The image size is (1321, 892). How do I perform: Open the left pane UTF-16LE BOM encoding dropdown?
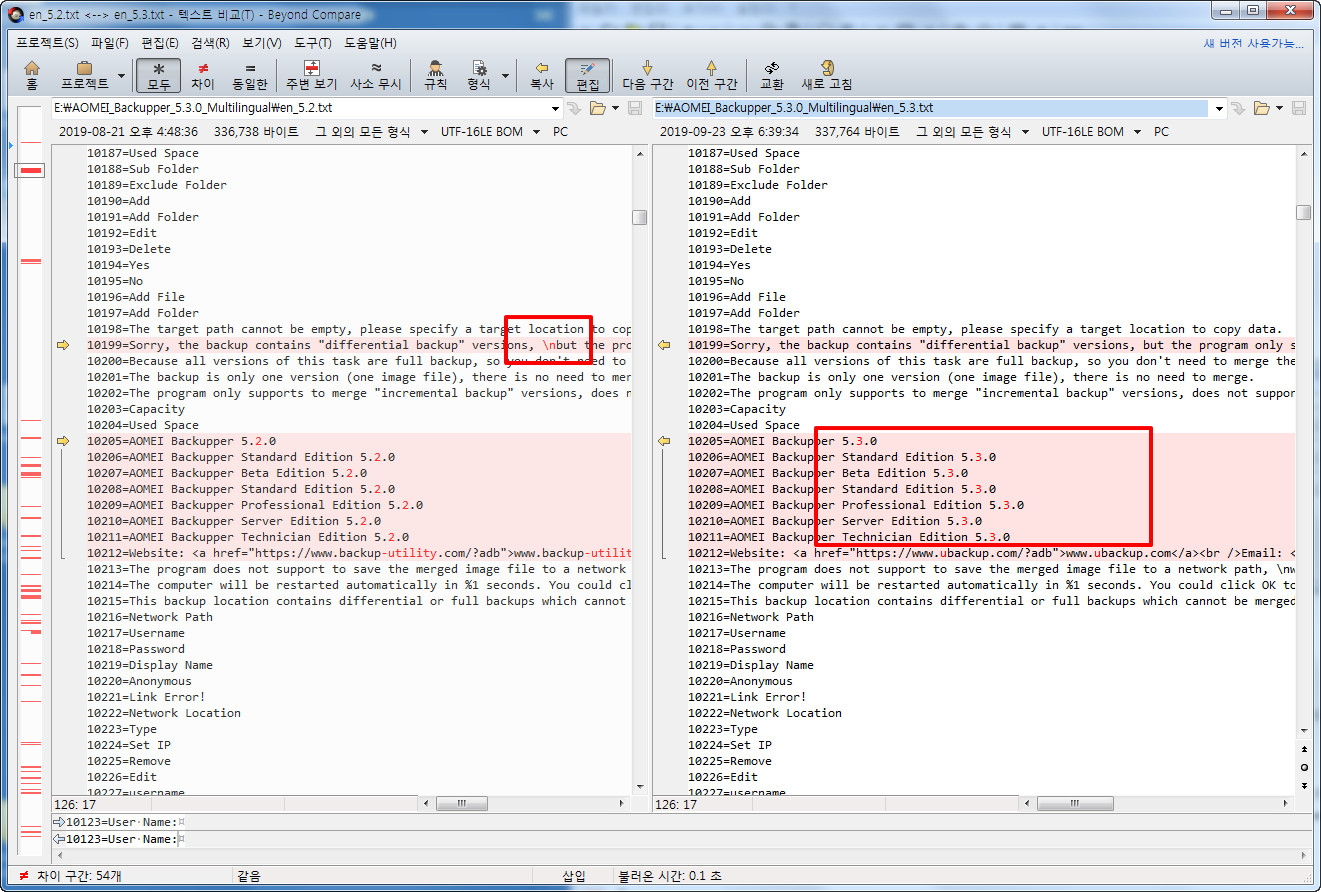pos(490,132)
